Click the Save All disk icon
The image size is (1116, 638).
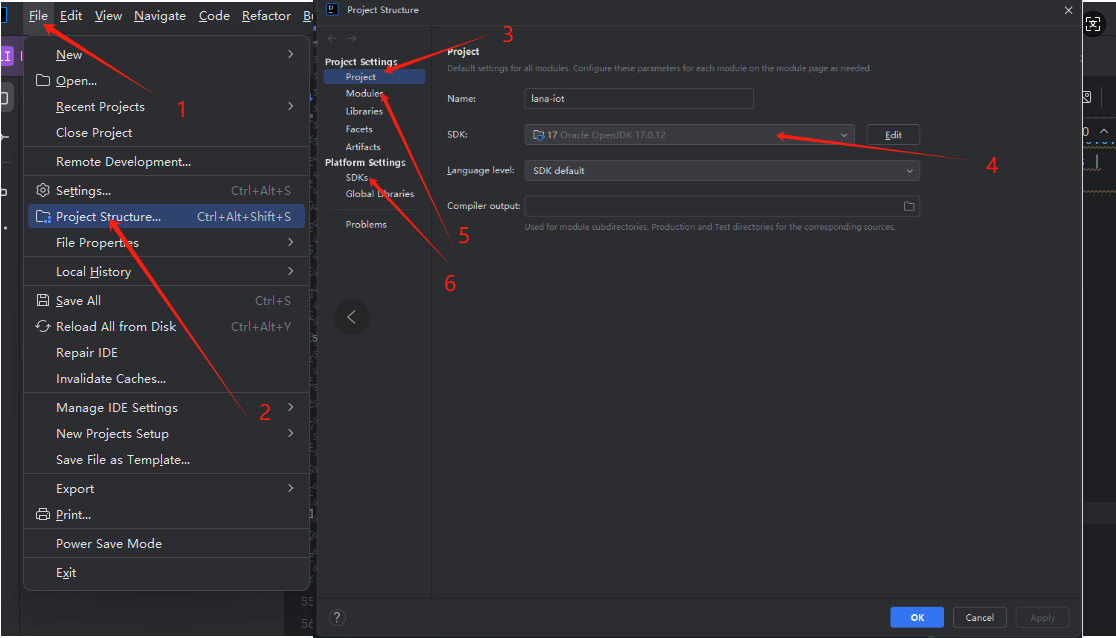[43, 300]
